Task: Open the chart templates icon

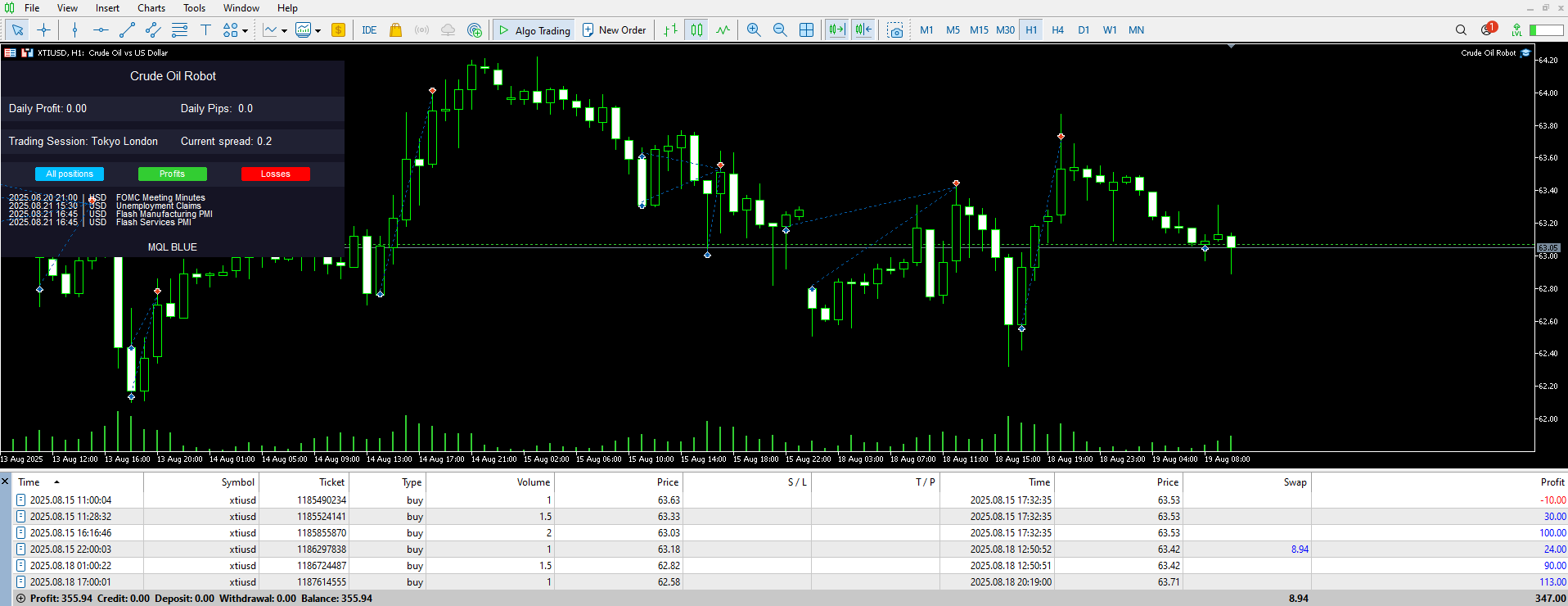Action: pyautogui.click(x=304, y=30)
